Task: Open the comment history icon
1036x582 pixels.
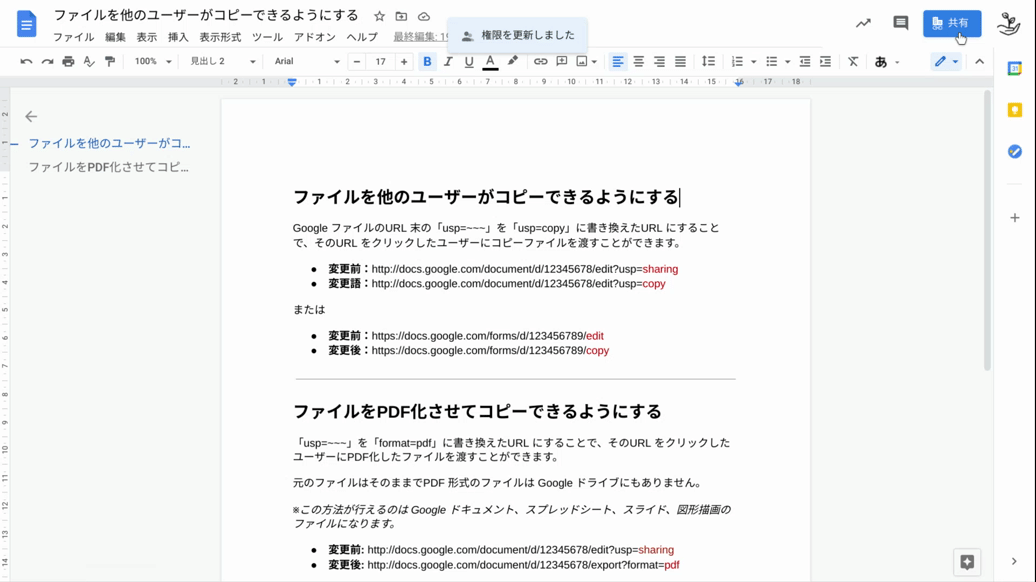Action: coord(901,23)
